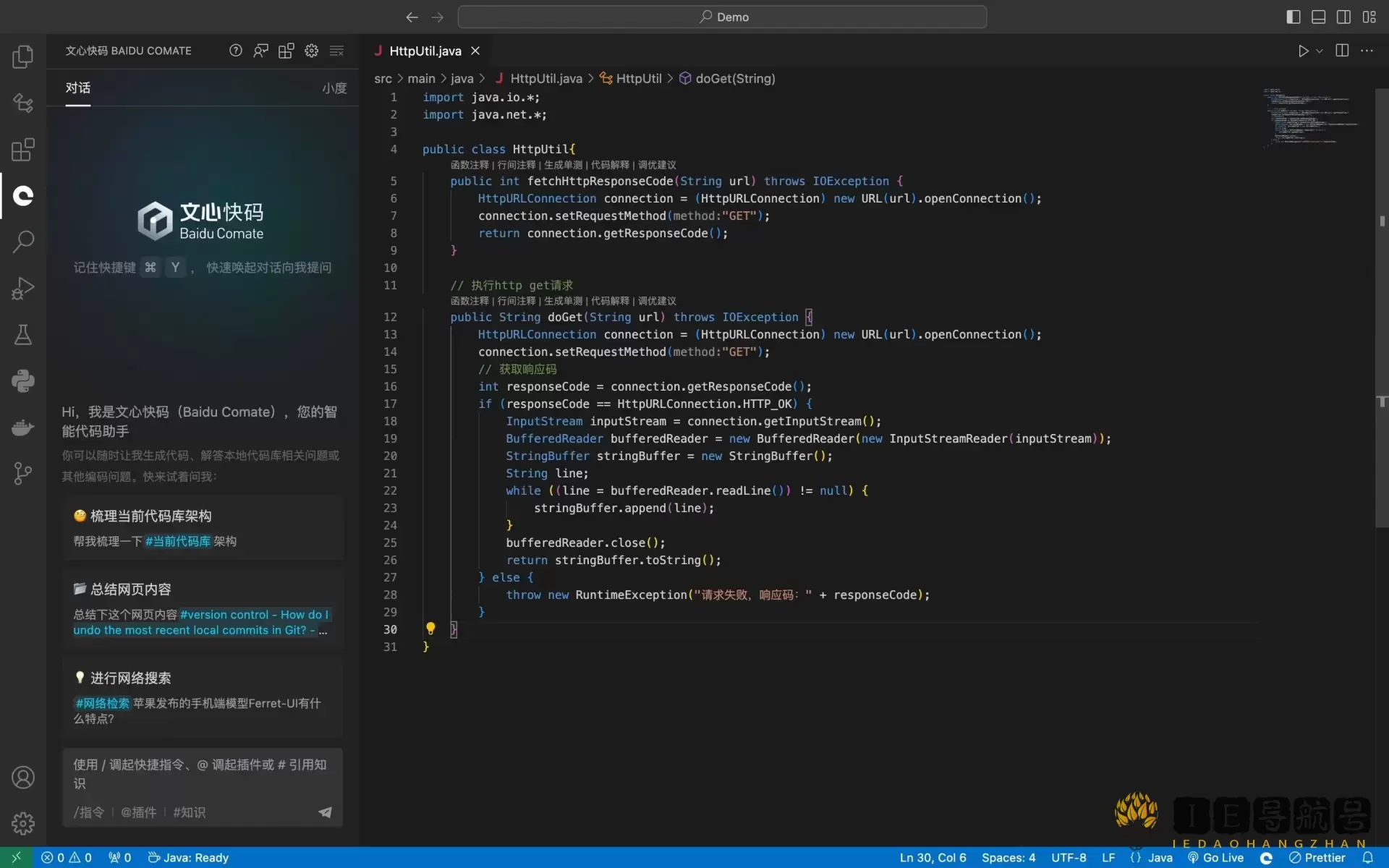
Task: Change LF end of line sequence
Action: coord(1108,857)
